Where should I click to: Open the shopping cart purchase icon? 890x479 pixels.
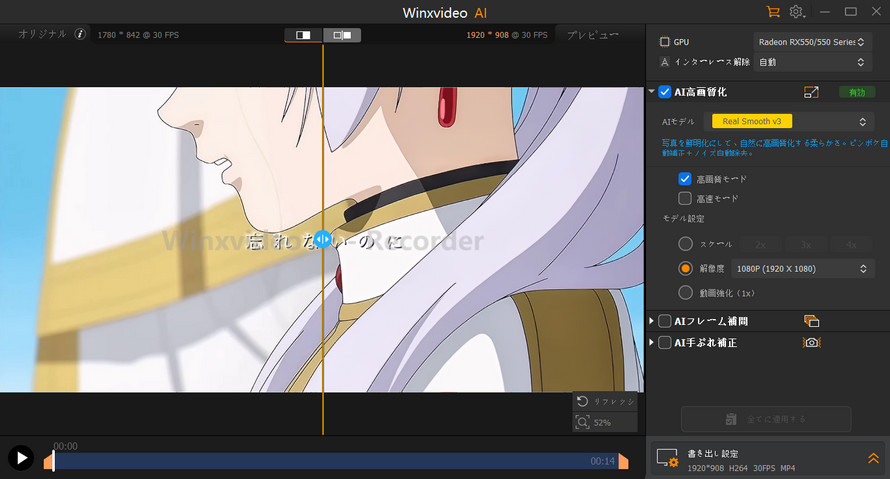click(773, 11)
